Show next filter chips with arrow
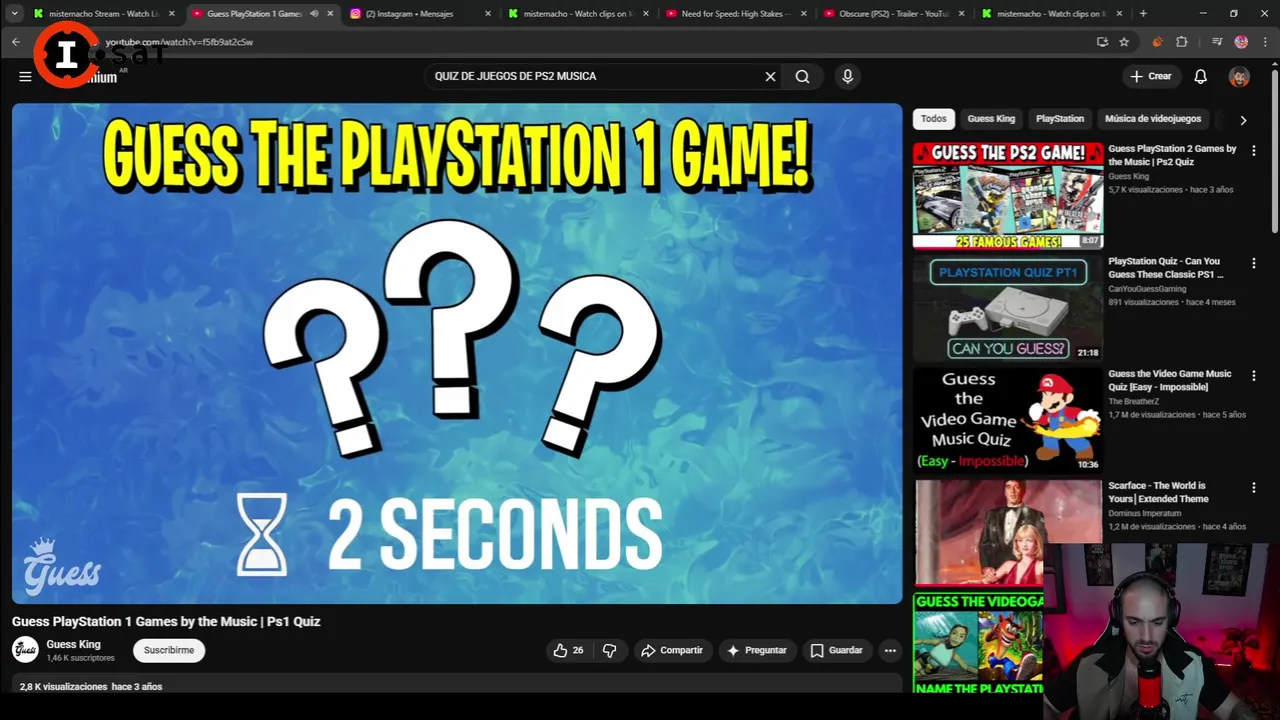This screenshot has width=1280, height=720. (x=1243, y=120)
